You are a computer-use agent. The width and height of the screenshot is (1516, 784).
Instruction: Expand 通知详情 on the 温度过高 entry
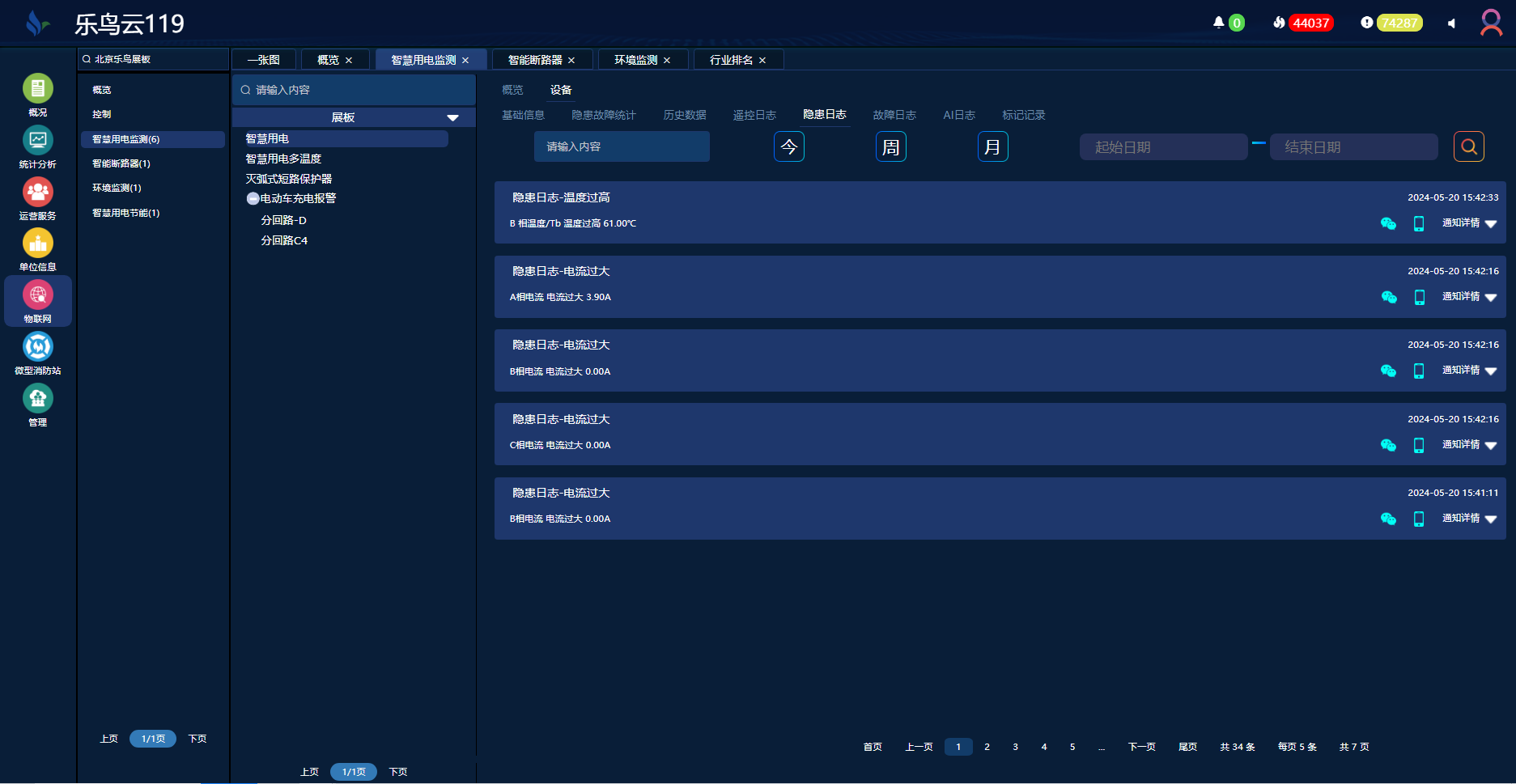tap(1469, 223)
